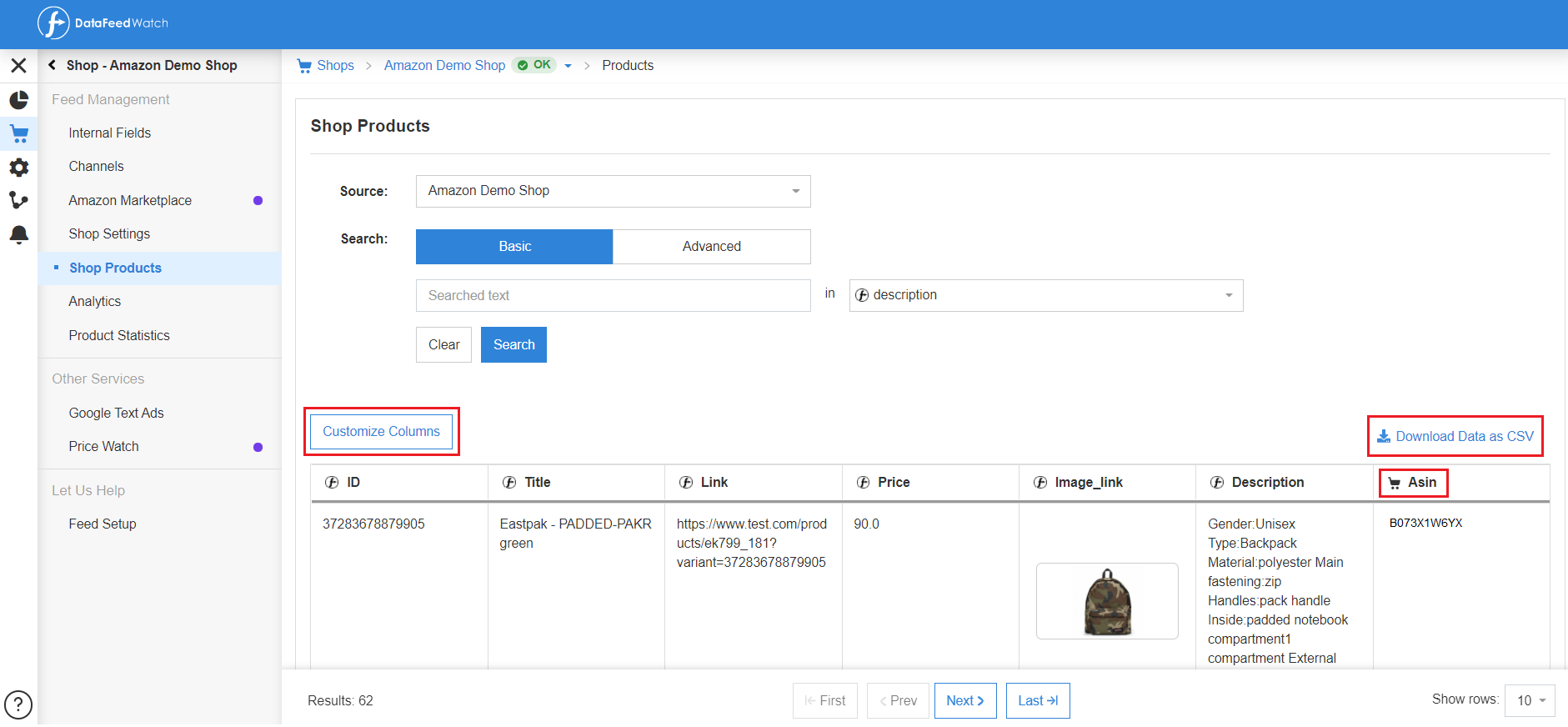Viewport: 1568px width, 727px height.
Task: Click Shops breadcrumb link
Action: pos(335,65)
